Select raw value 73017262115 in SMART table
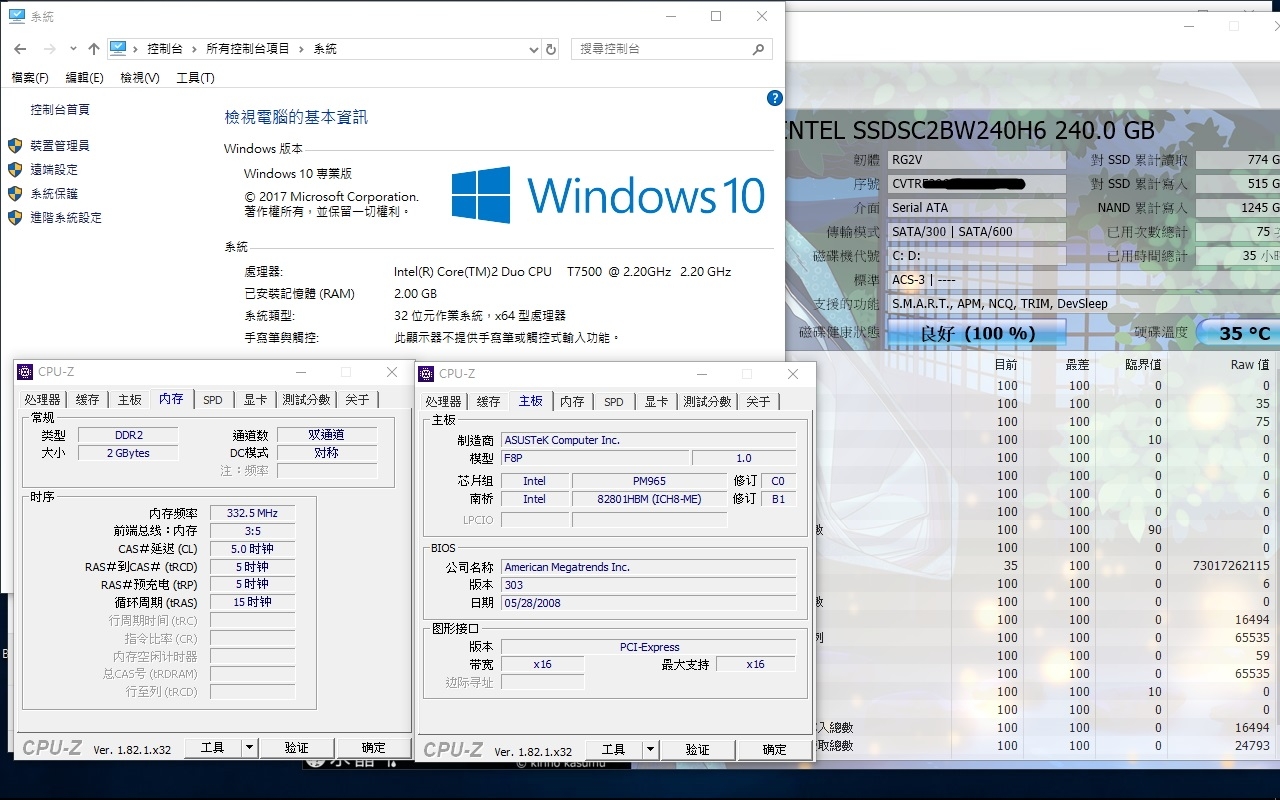The height and width of the screenshot is (800, 1280). 1231,565
